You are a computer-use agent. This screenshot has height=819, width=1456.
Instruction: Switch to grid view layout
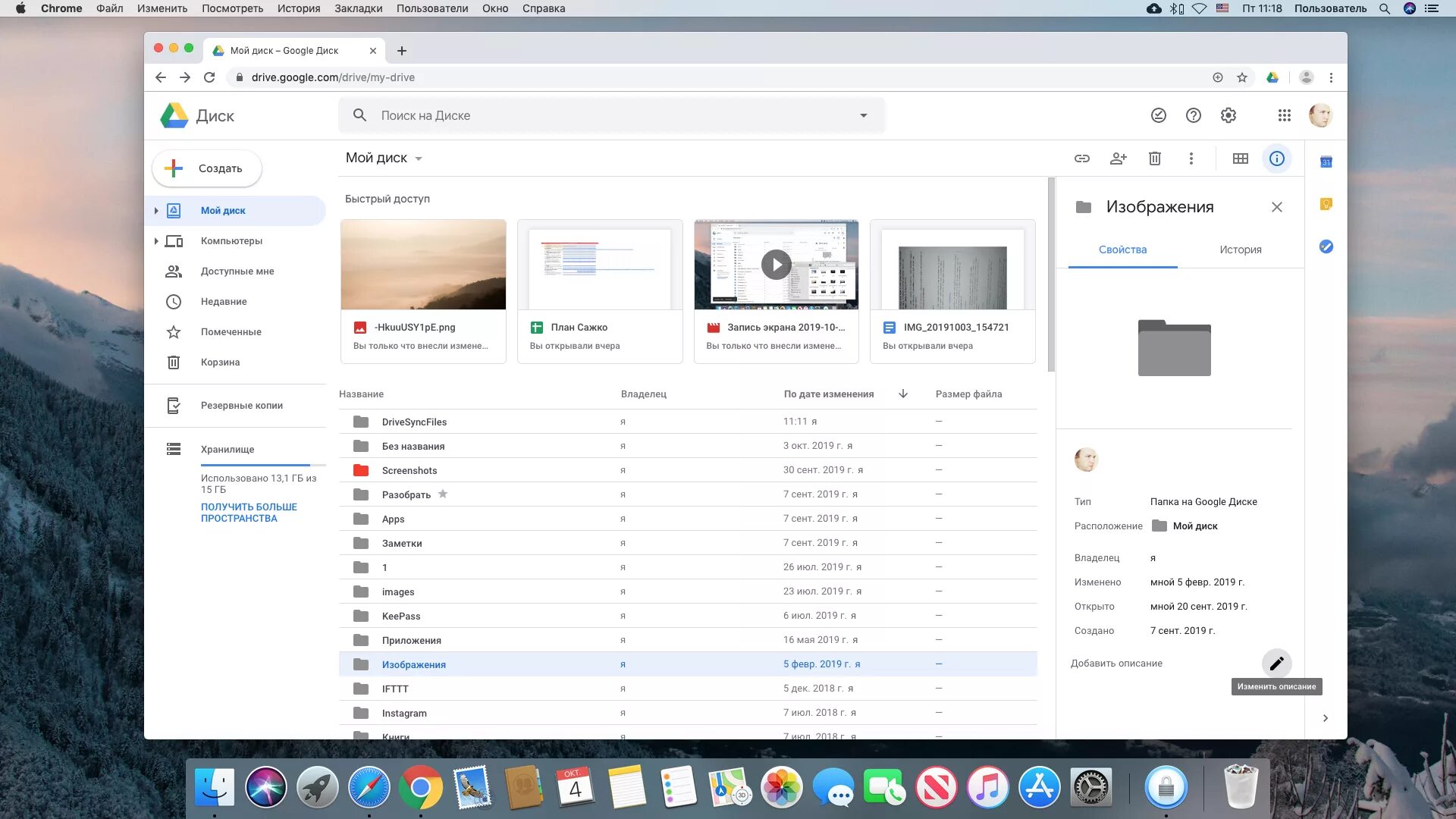tap(1241, 158)
